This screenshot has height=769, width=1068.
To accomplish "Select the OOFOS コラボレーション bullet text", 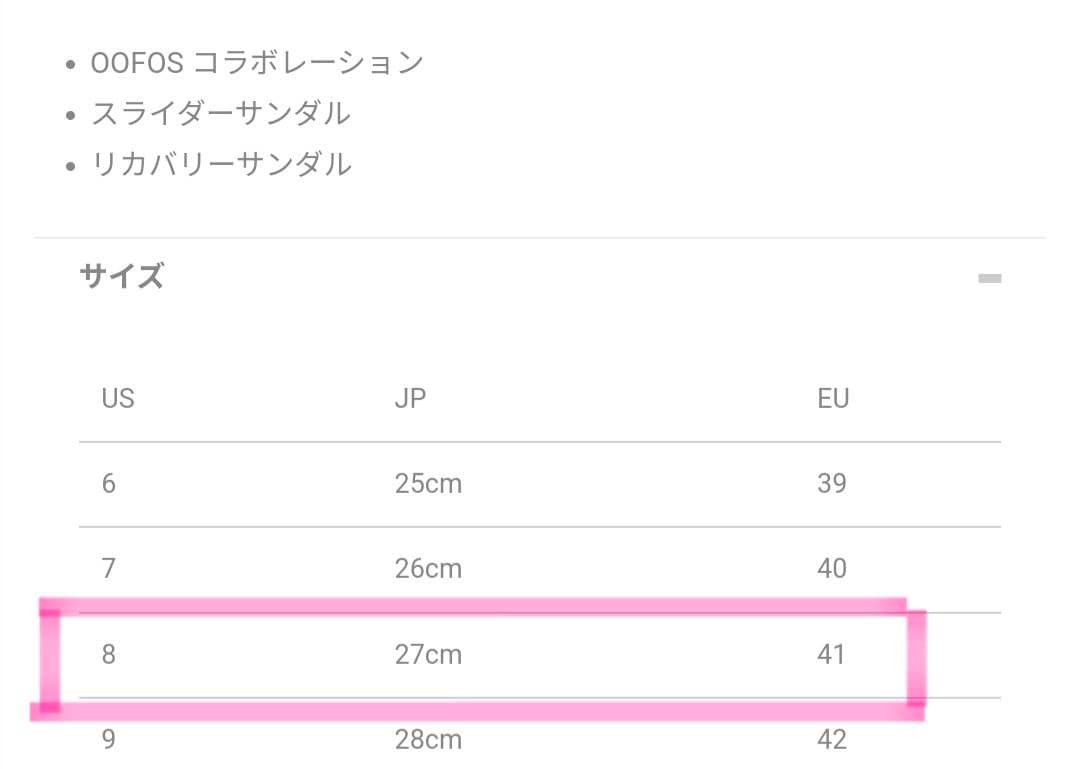I will pos(257,63).
